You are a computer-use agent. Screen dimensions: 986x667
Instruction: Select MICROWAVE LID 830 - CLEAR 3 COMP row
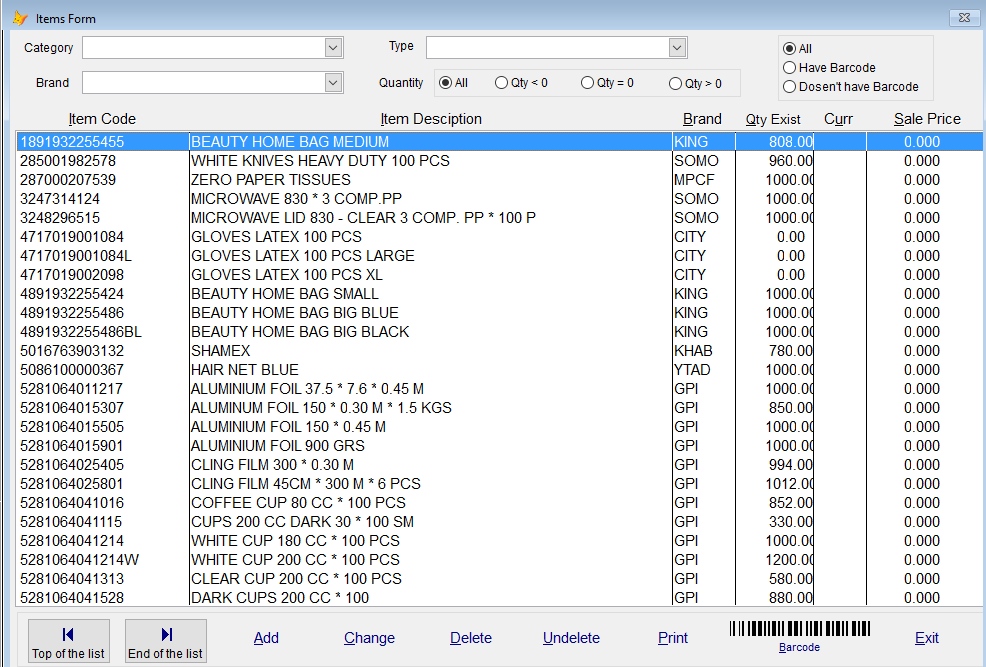coord(500,218)
